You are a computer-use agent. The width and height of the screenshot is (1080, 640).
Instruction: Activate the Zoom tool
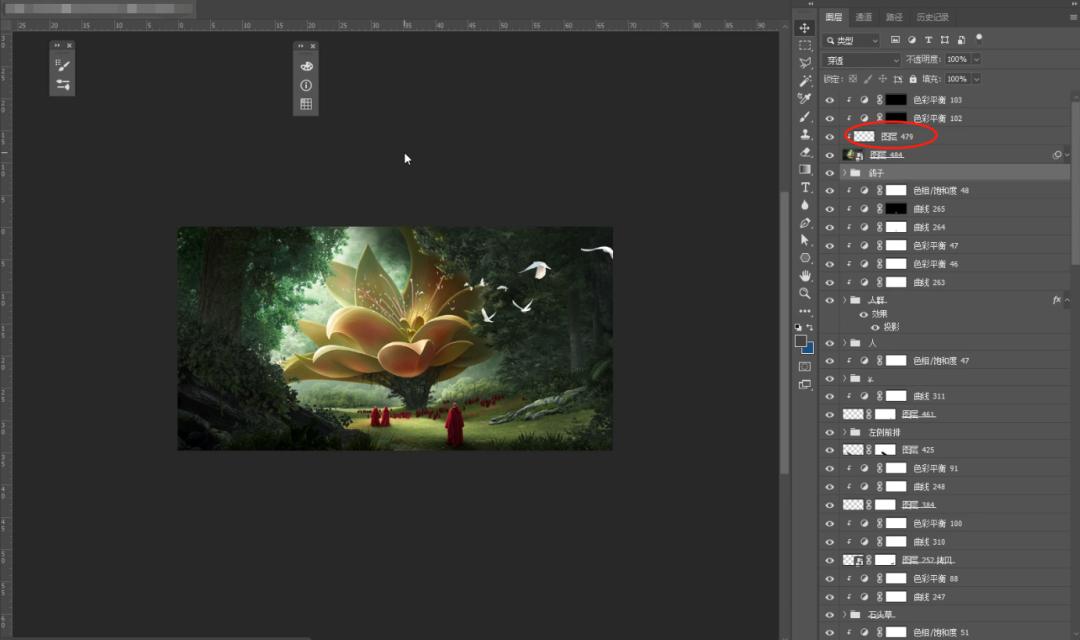805,293
